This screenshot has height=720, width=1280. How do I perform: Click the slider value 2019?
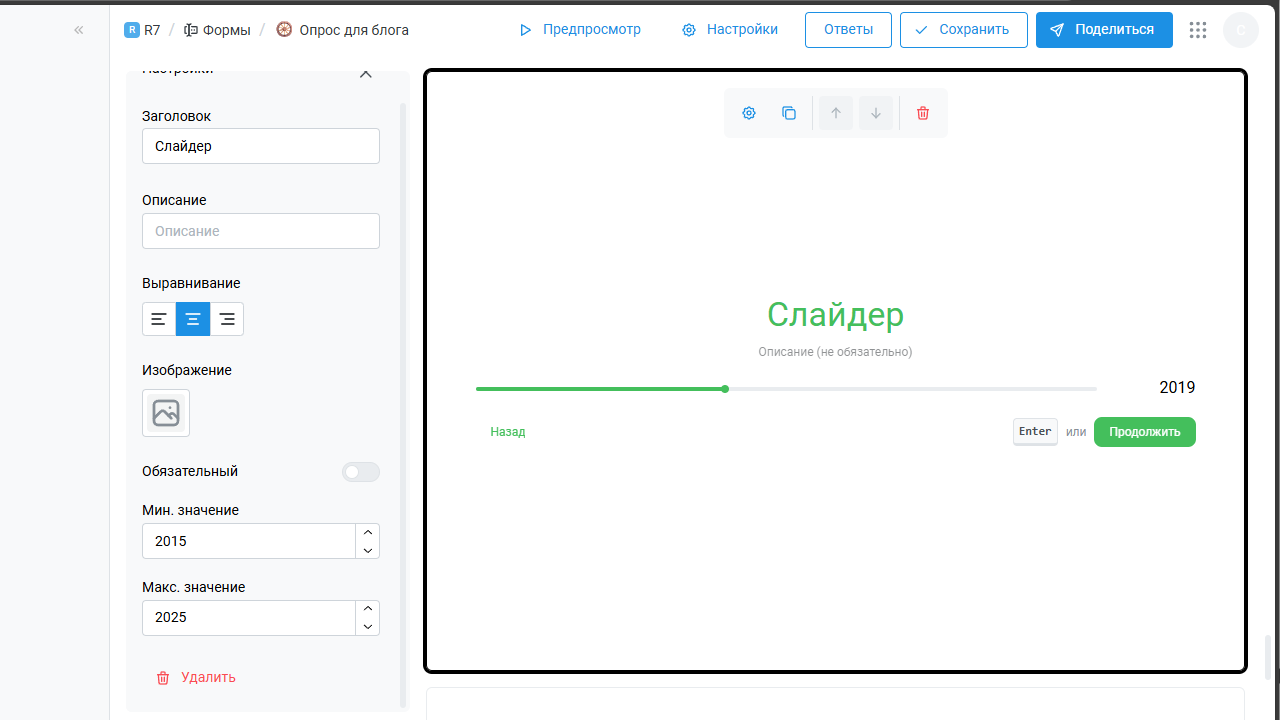pyautogui.click(x=1177, y=388)
